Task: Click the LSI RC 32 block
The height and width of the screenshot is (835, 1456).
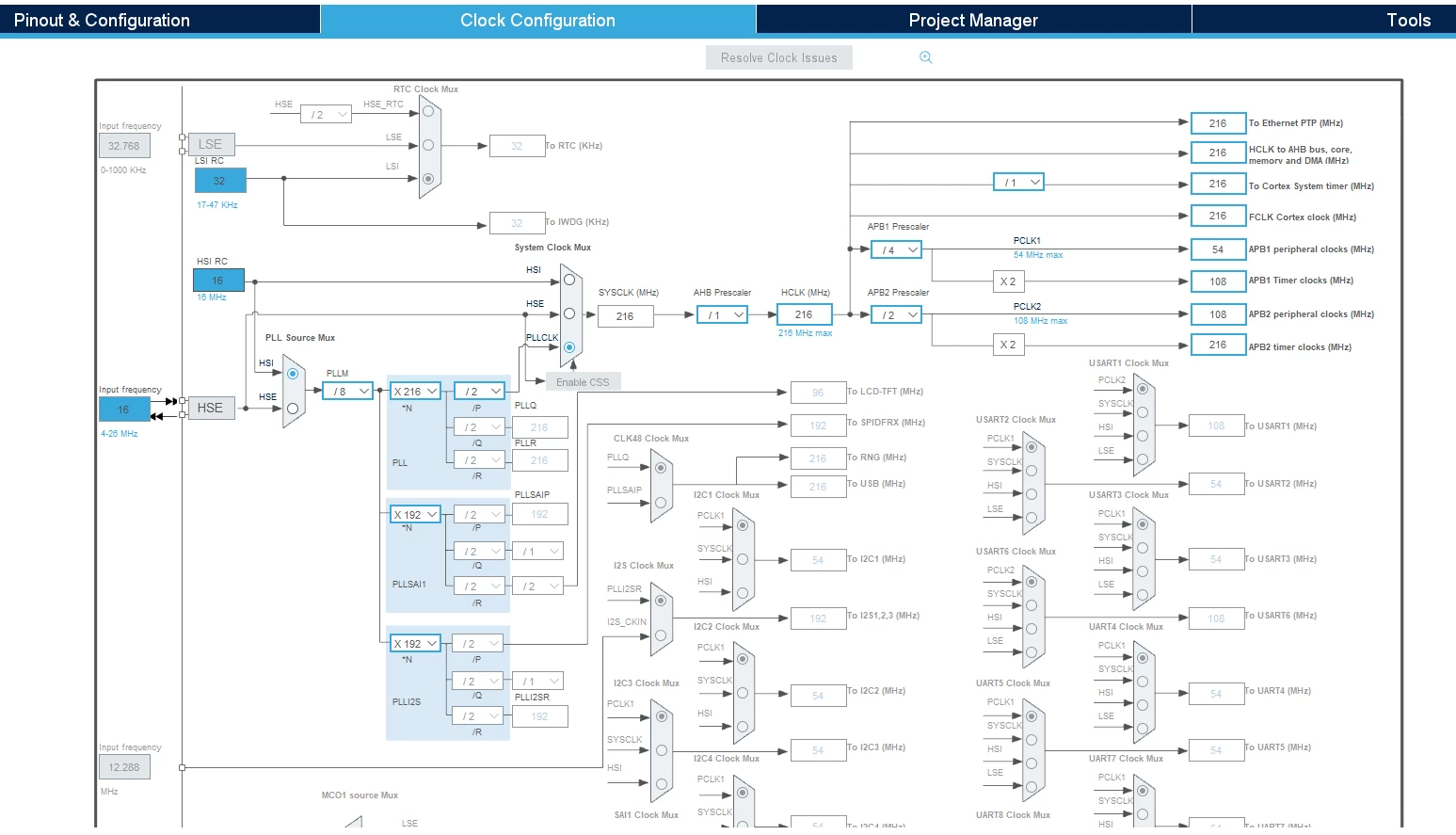Action: click(220, 181)
